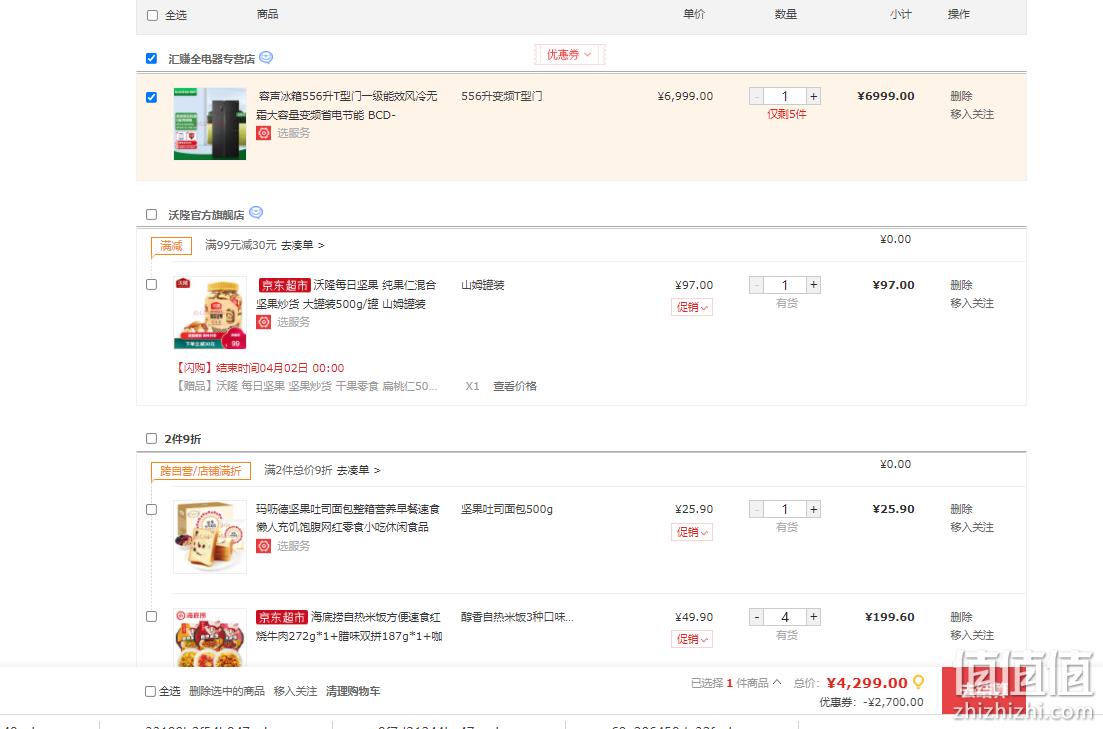Screen dimensions: 1103x729
Task: Uncheck the 容声冰箱 refrigerator item checkbox
Action: (151, 97)
